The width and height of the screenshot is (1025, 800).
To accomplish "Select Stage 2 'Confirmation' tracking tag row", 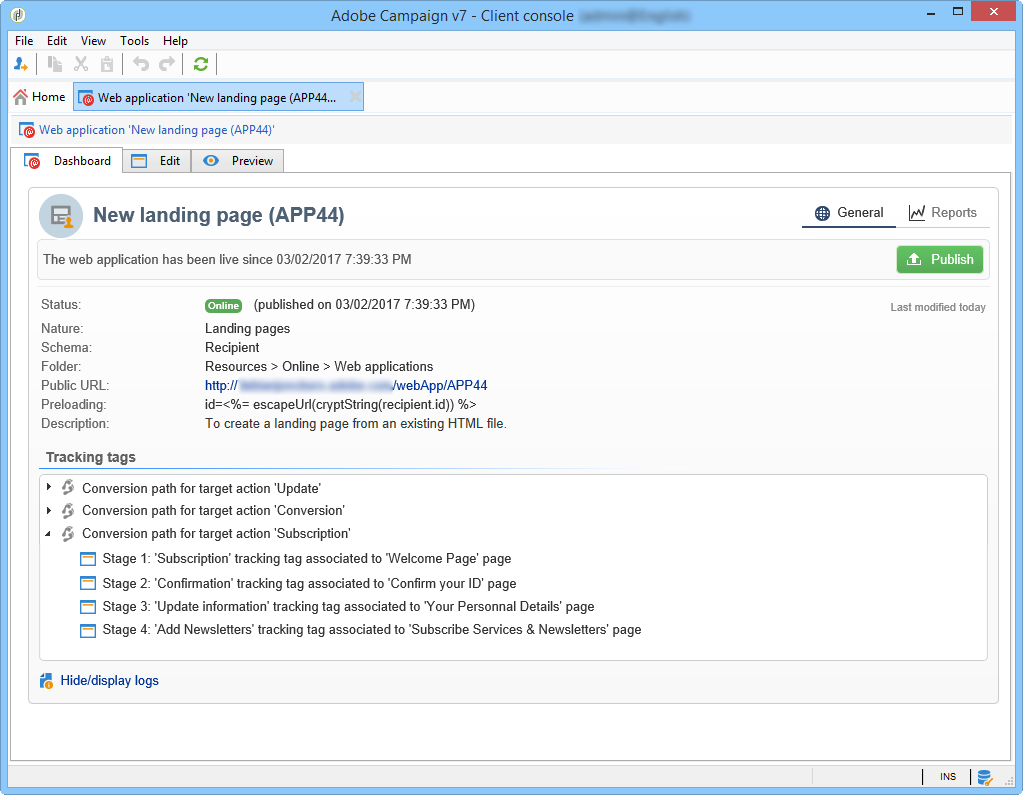I will click(309, 583).
